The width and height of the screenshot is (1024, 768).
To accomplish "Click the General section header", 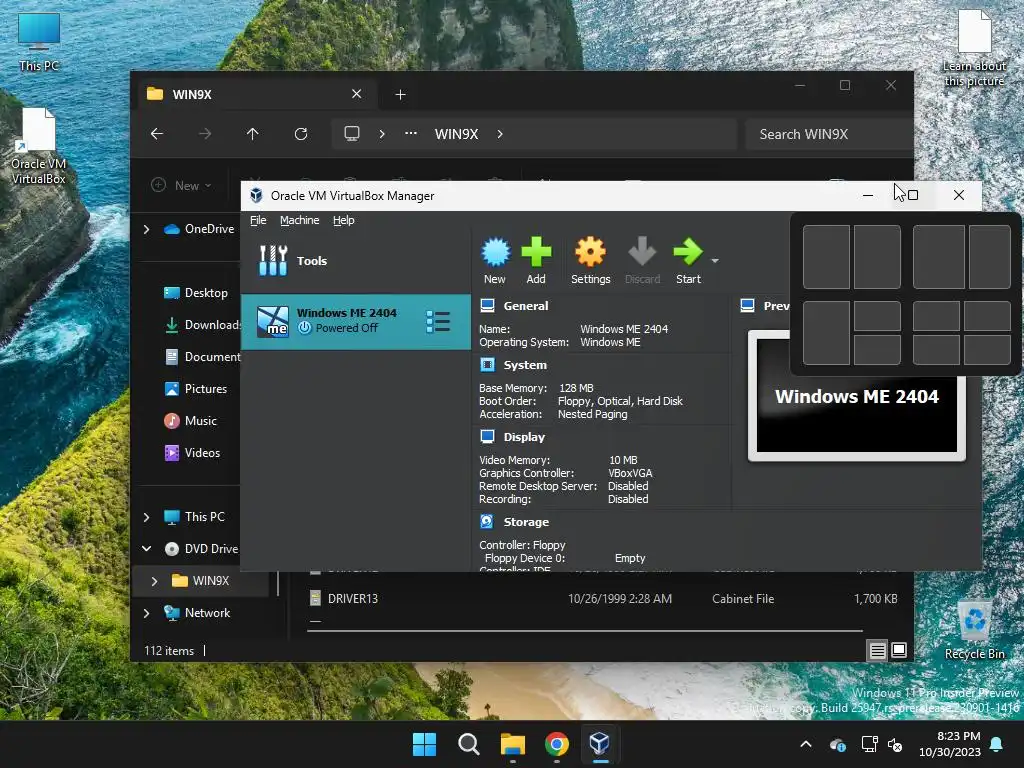I will point(526,306).
